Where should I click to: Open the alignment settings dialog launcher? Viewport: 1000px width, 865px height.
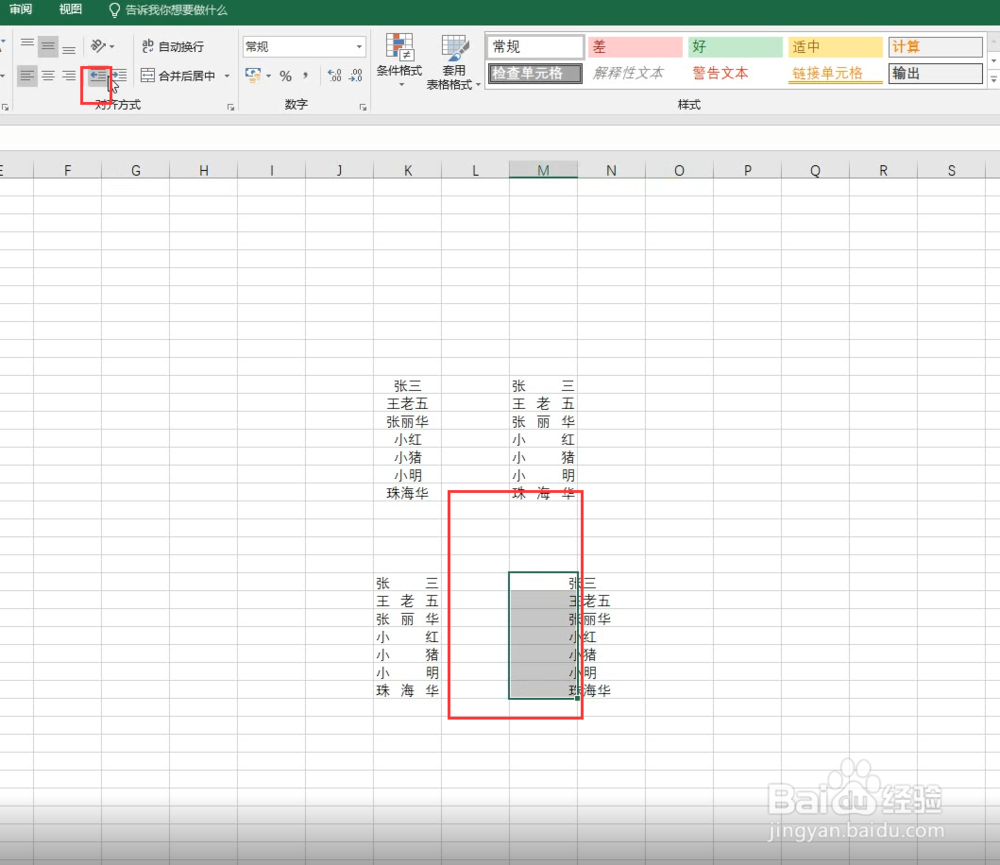(x=230, y=107)
